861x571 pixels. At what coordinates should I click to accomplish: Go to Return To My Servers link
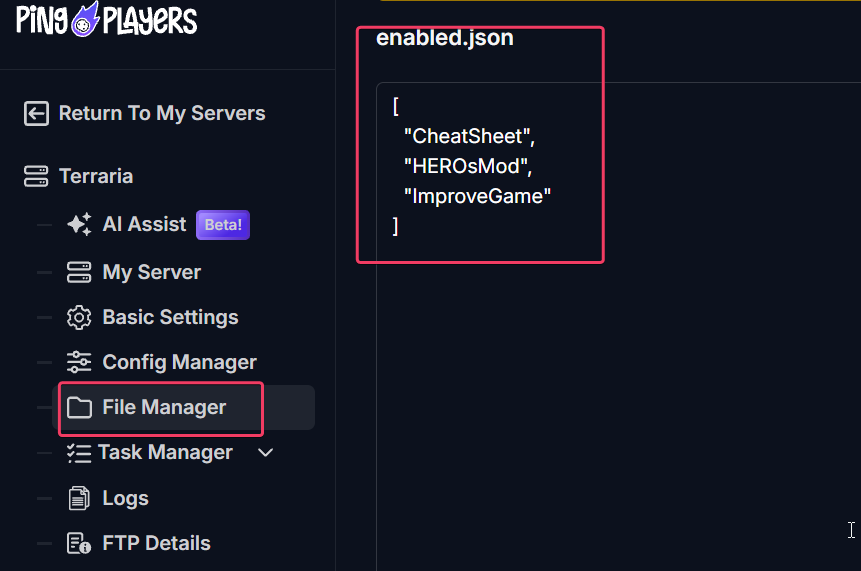(162, 114)
